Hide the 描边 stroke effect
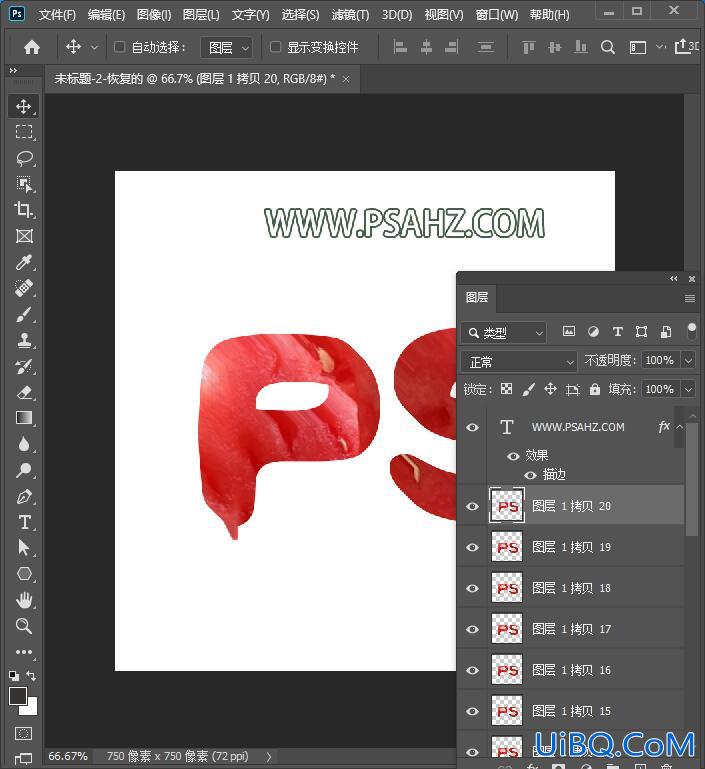Screen dimensions: 705x769 coord(530,475)
